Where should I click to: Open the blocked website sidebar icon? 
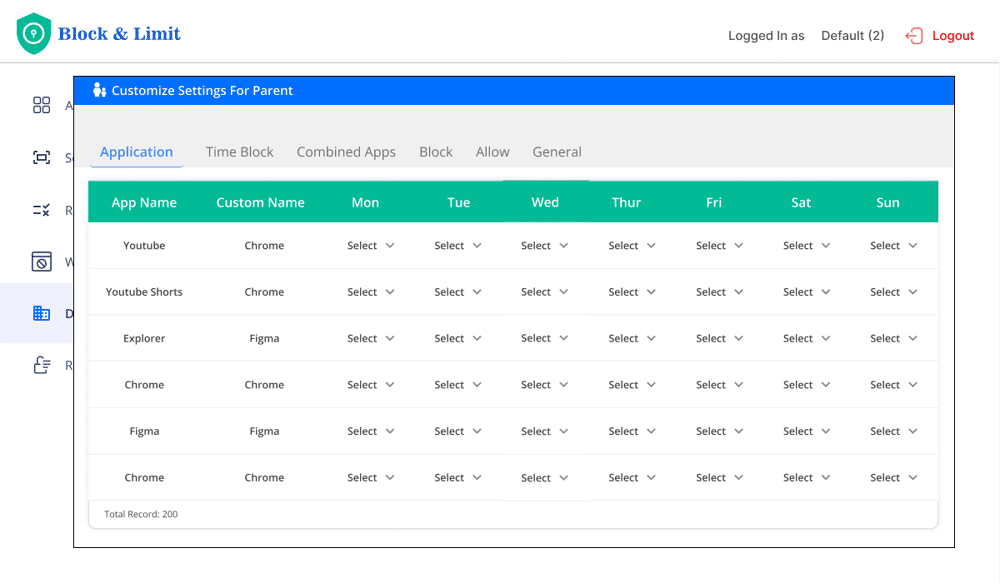coord(41,262)
